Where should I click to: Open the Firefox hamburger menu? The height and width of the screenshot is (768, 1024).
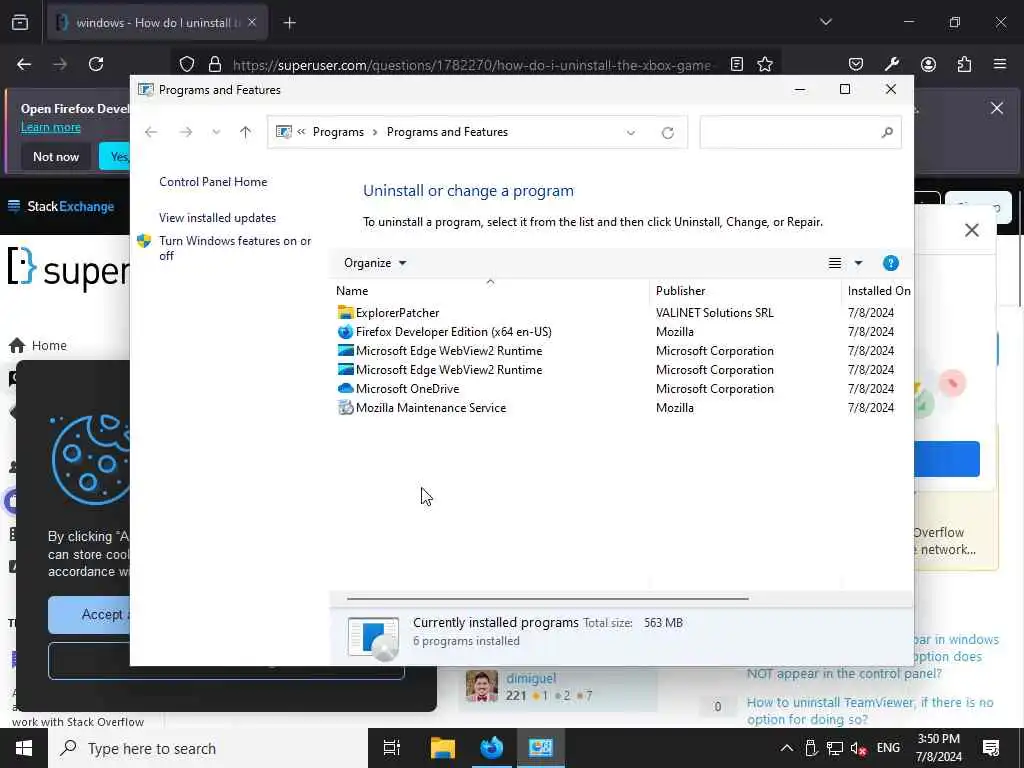(1000, 64)
